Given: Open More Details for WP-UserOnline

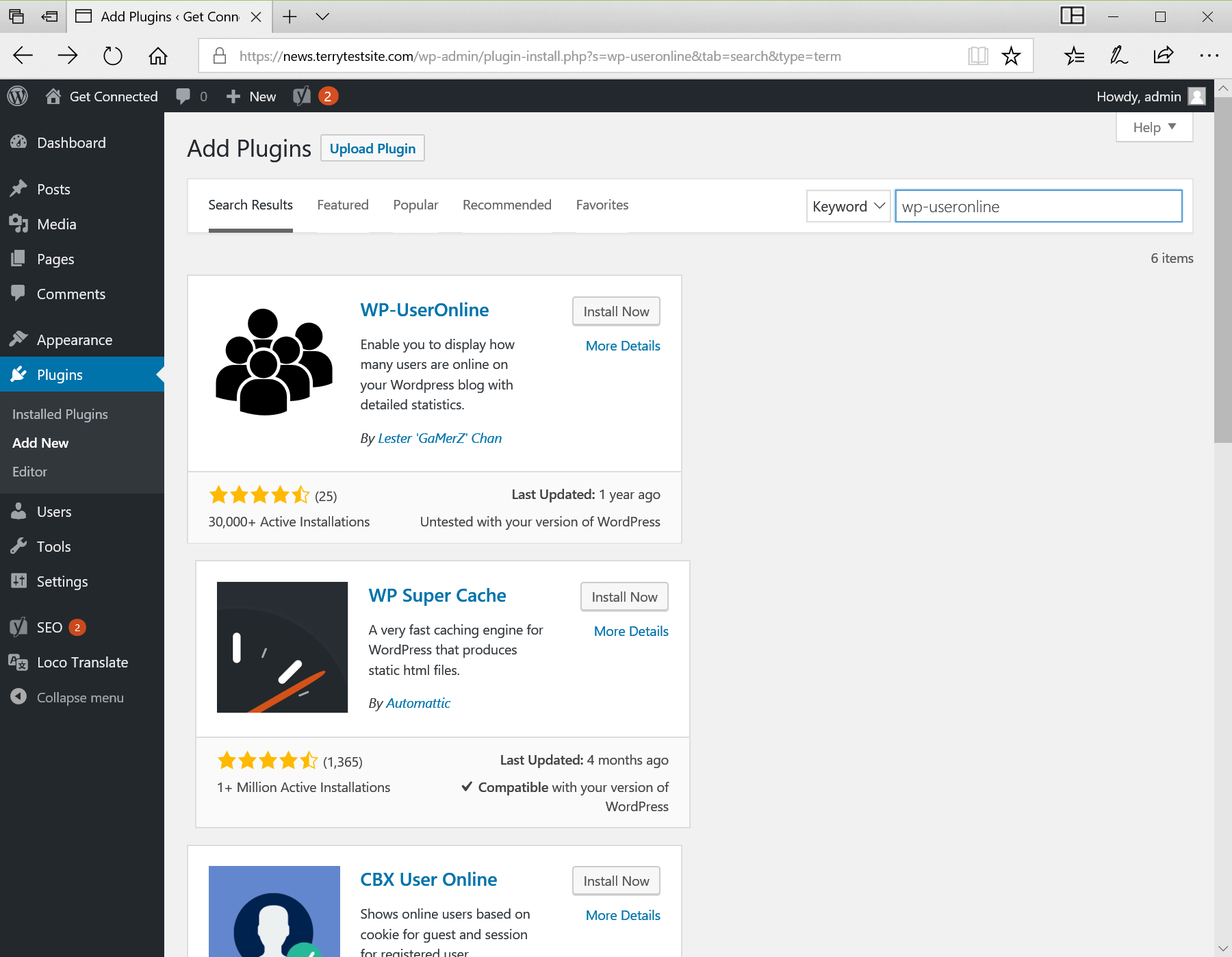Looking at the screenshot, I should pos(623,346).
